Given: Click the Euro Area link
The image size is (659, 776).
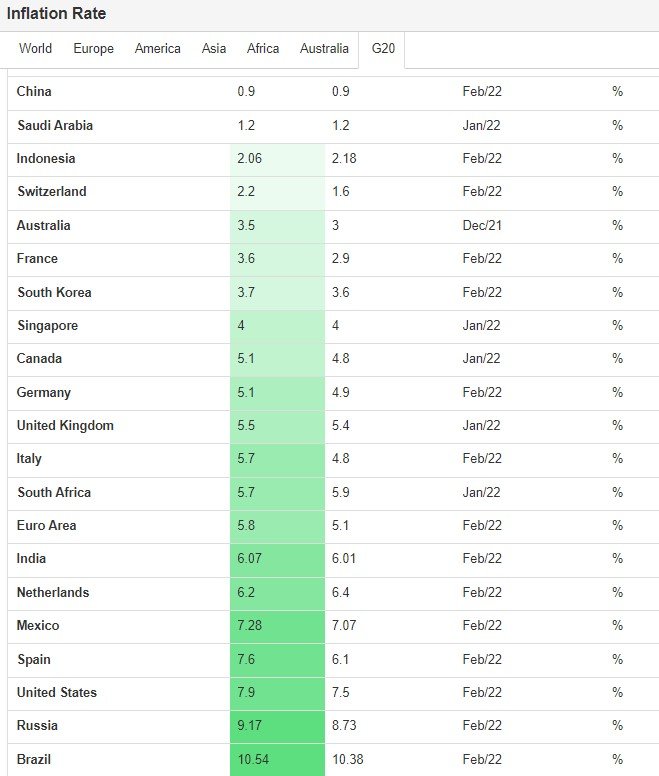Looking at the screenshot, I should click(x=47, y=526).
